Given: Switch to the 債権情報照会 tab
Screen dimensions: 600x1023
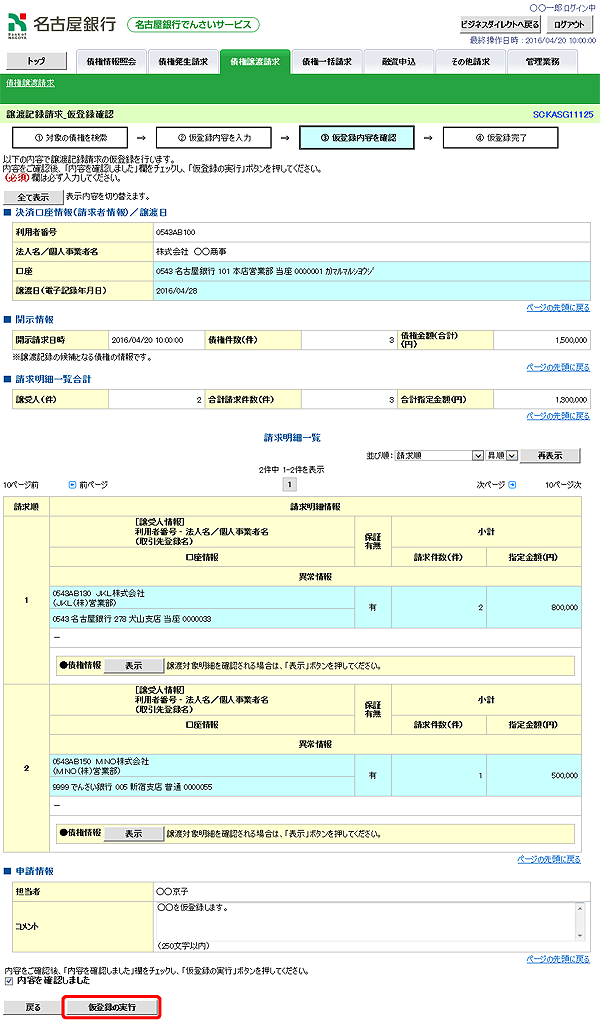Looking at the screenshot, I should [x=112, y=61].
